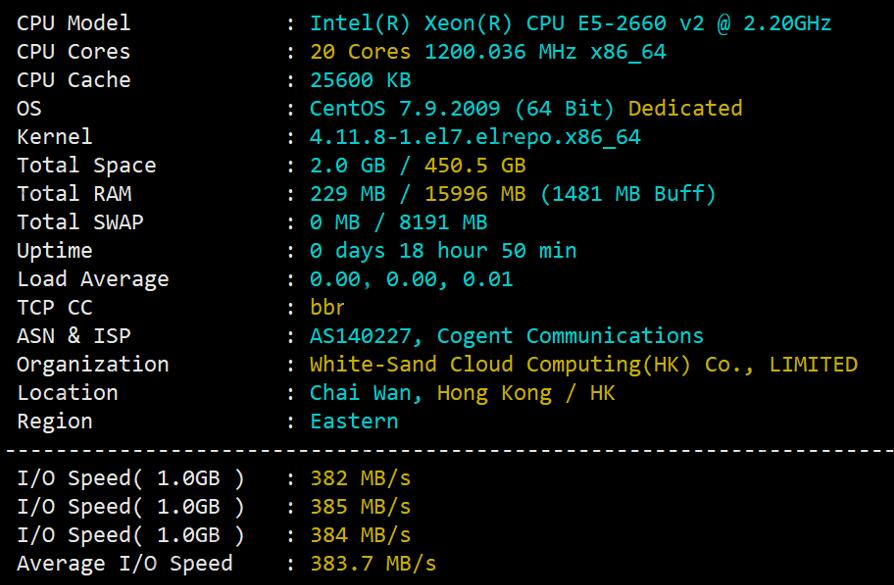The image size is (894, 585).
Task: Click the '450.5 GB' total space value
Action: (475, 165)
